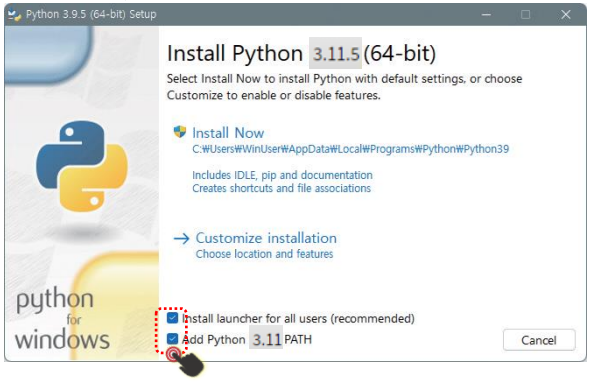598x384 pixels.
Task: Open Customize installation options
Action: coord(266,238)
